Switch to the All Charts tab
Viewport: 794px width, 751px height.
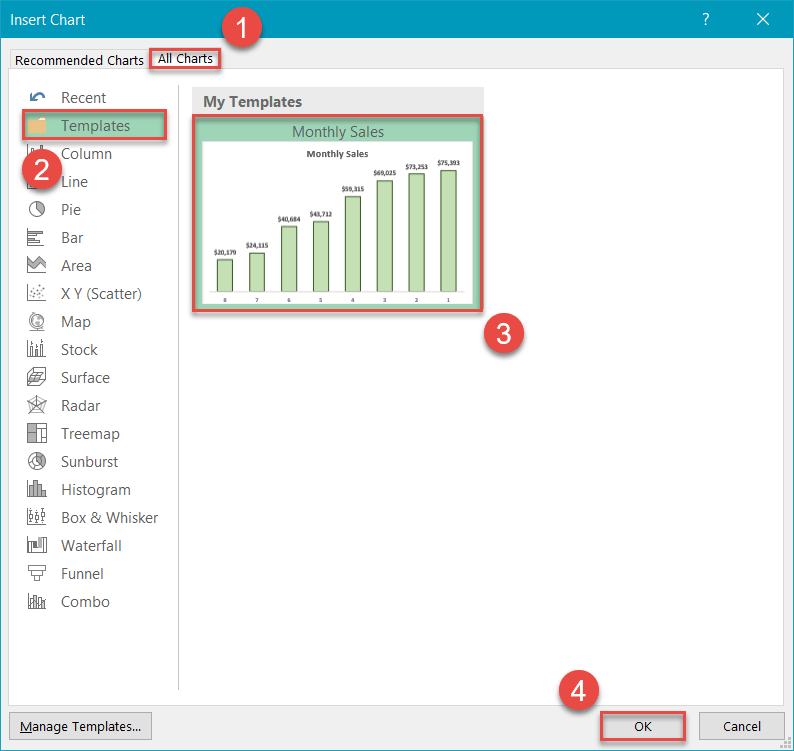pos(185,59)
